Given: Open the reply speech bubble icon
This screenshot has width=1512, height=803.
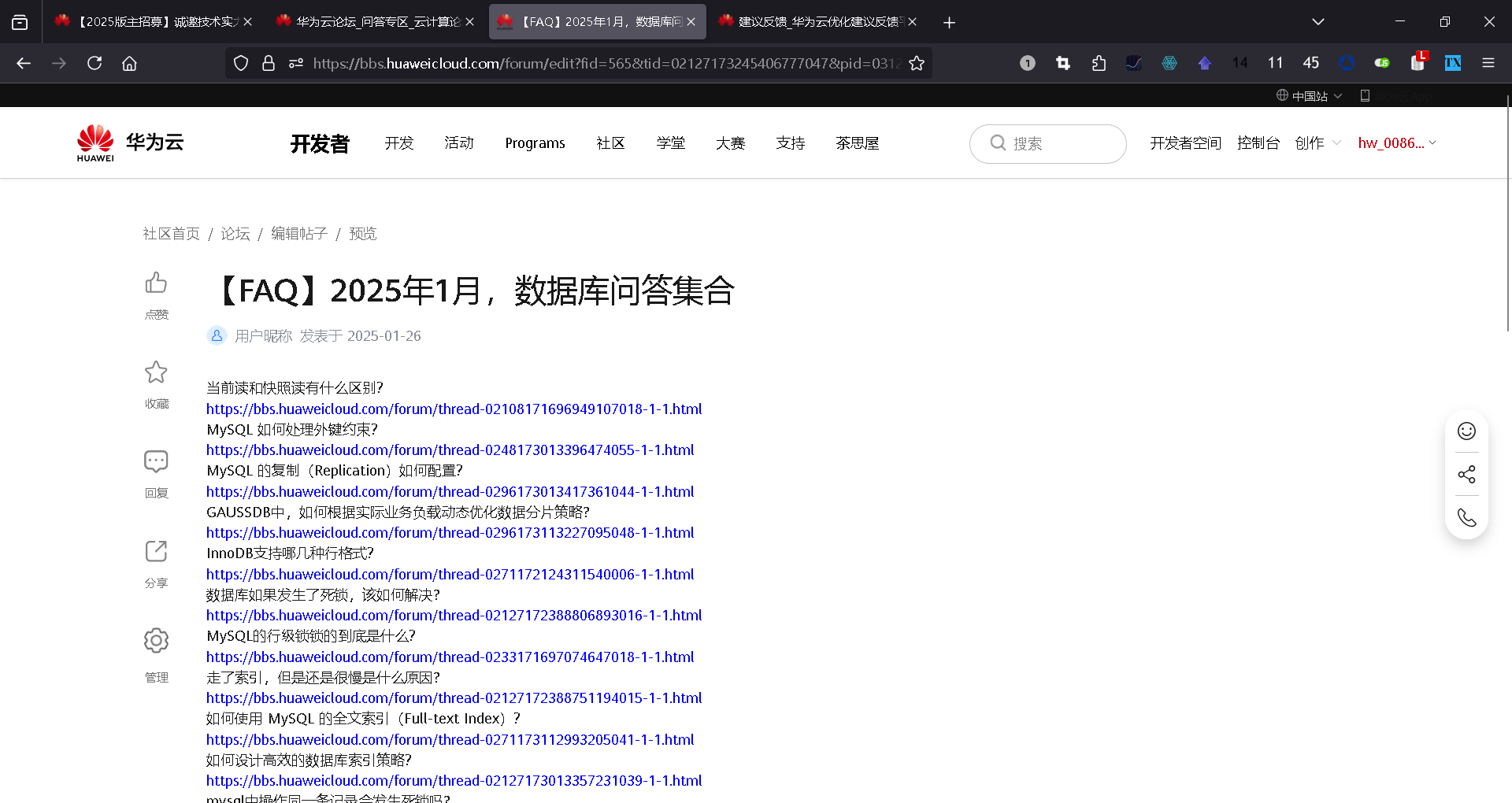Looking at the screenshot, I should pos(156,461).
